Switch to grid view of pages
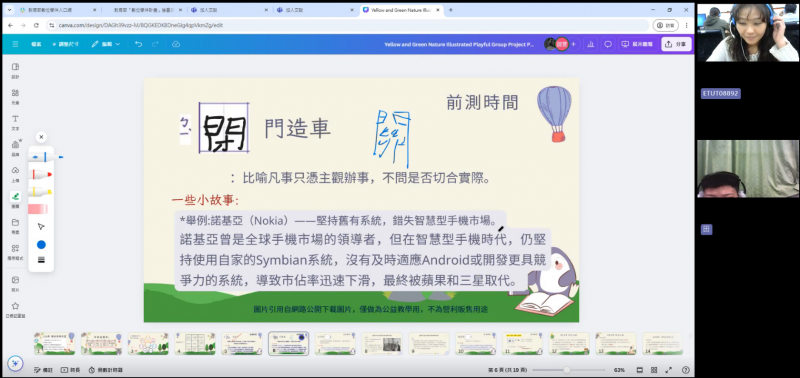This screenshot has height=378, width=800. (654, 370)
